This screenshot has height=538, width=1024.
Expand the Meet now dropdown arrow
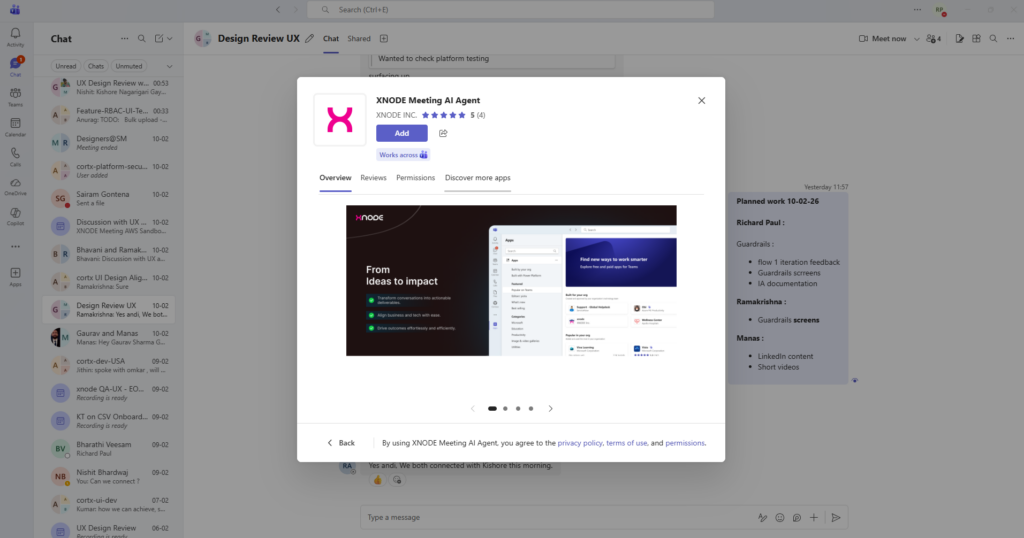click(915, 39)
